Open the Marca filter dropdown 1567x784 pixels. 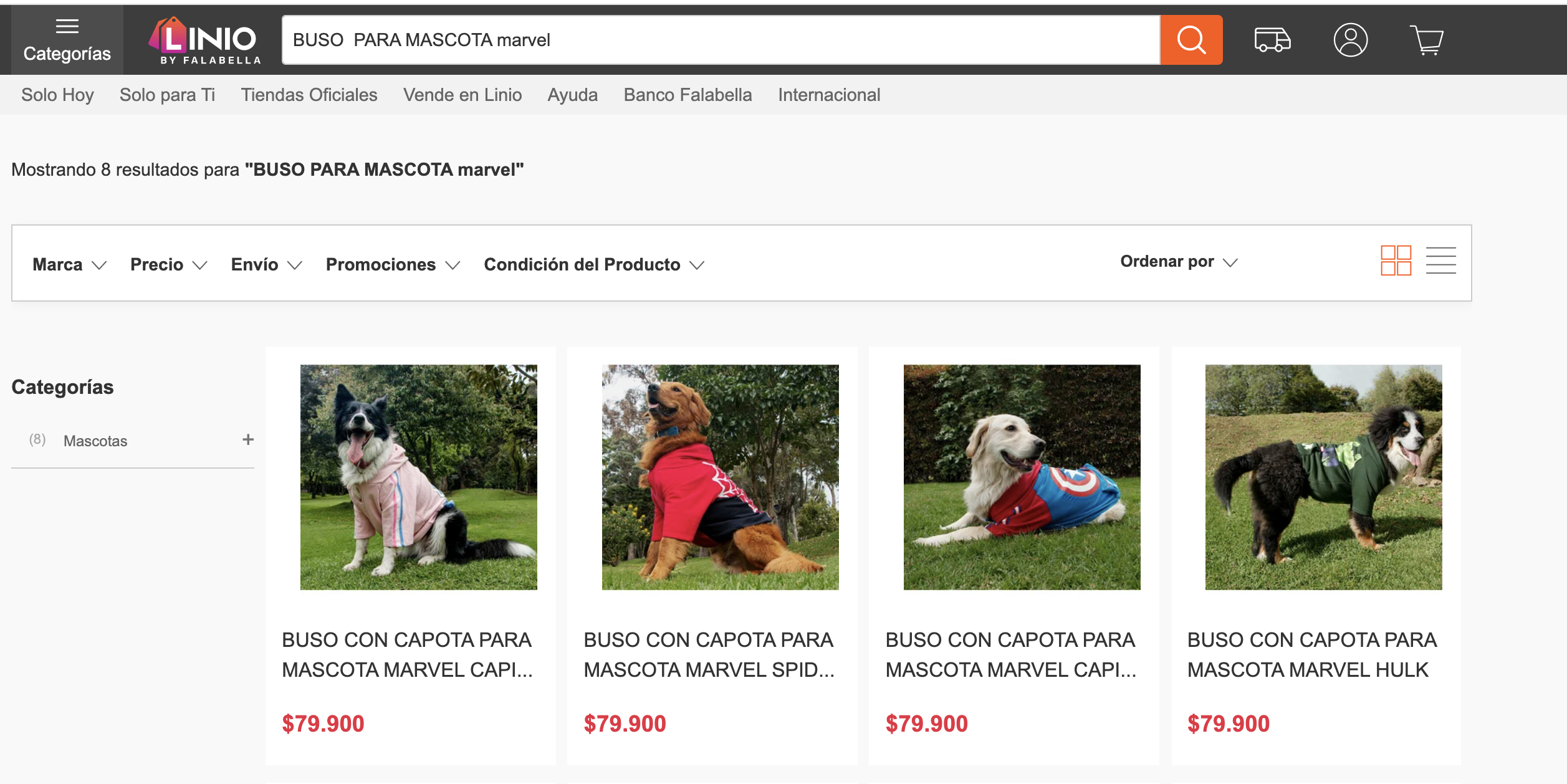tap(70, 264)
